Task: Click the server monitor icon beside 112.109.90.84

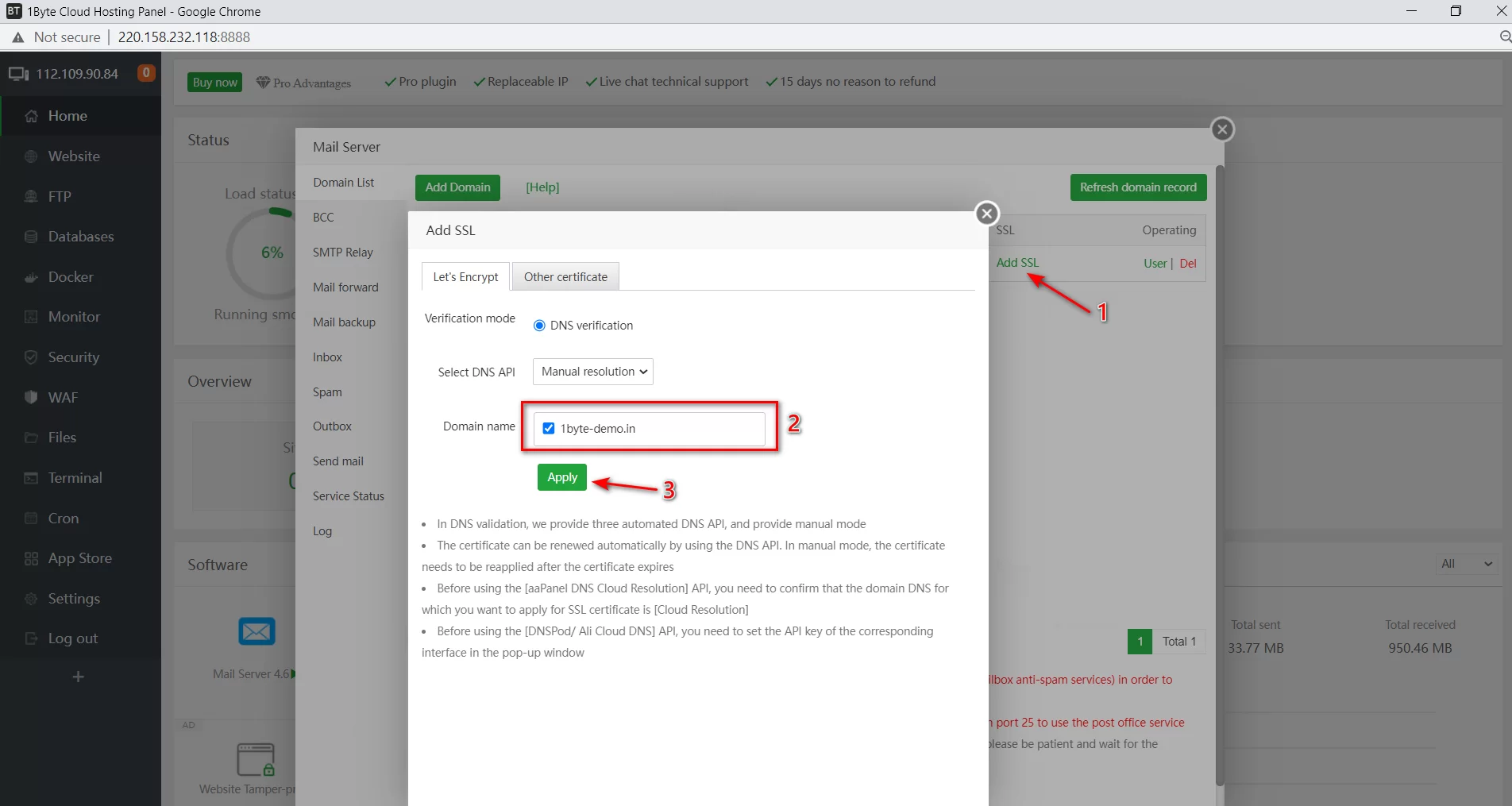Action: coord(18,74)
